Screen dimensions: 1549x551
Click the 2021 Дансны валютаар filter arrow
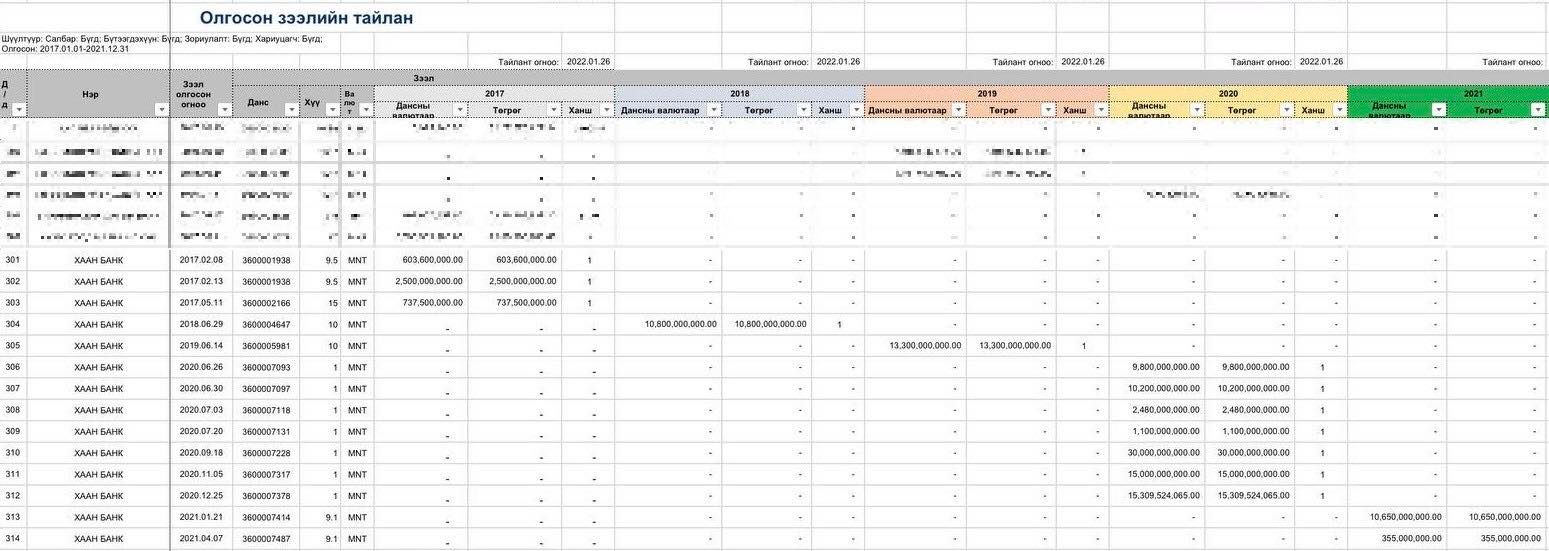point(1437,109)
